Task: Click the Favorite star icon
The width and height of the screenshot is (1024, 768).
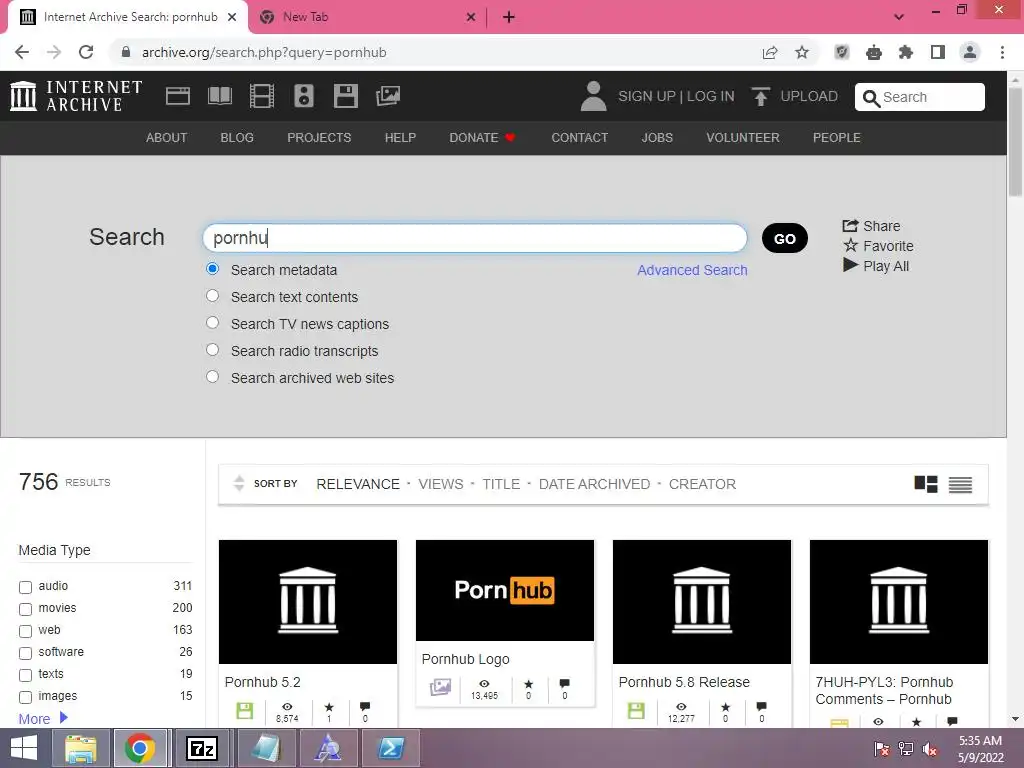Action: [850, 246]
